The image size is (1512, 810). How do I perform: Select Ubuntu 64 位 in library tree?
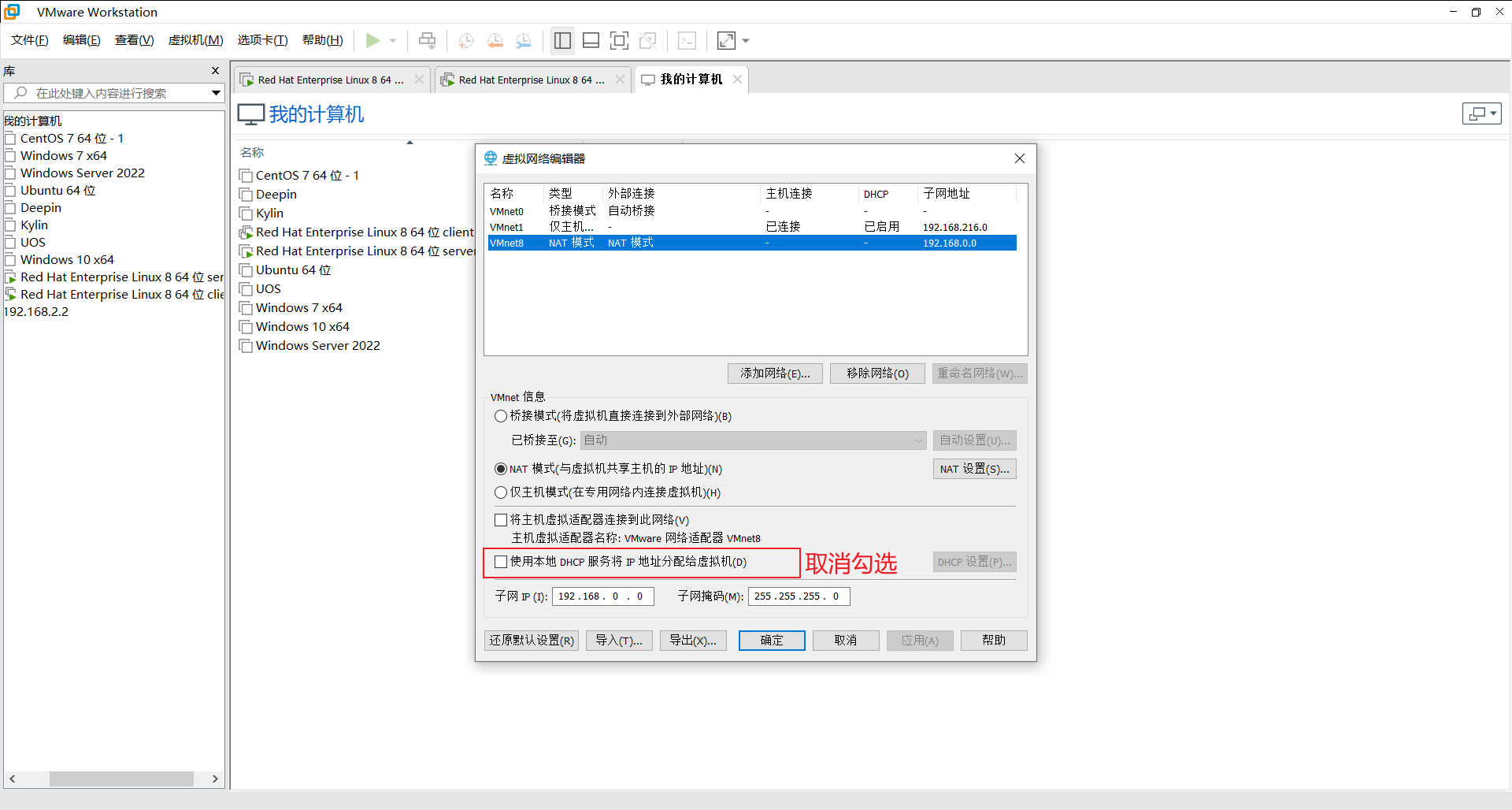pos(58,190)
